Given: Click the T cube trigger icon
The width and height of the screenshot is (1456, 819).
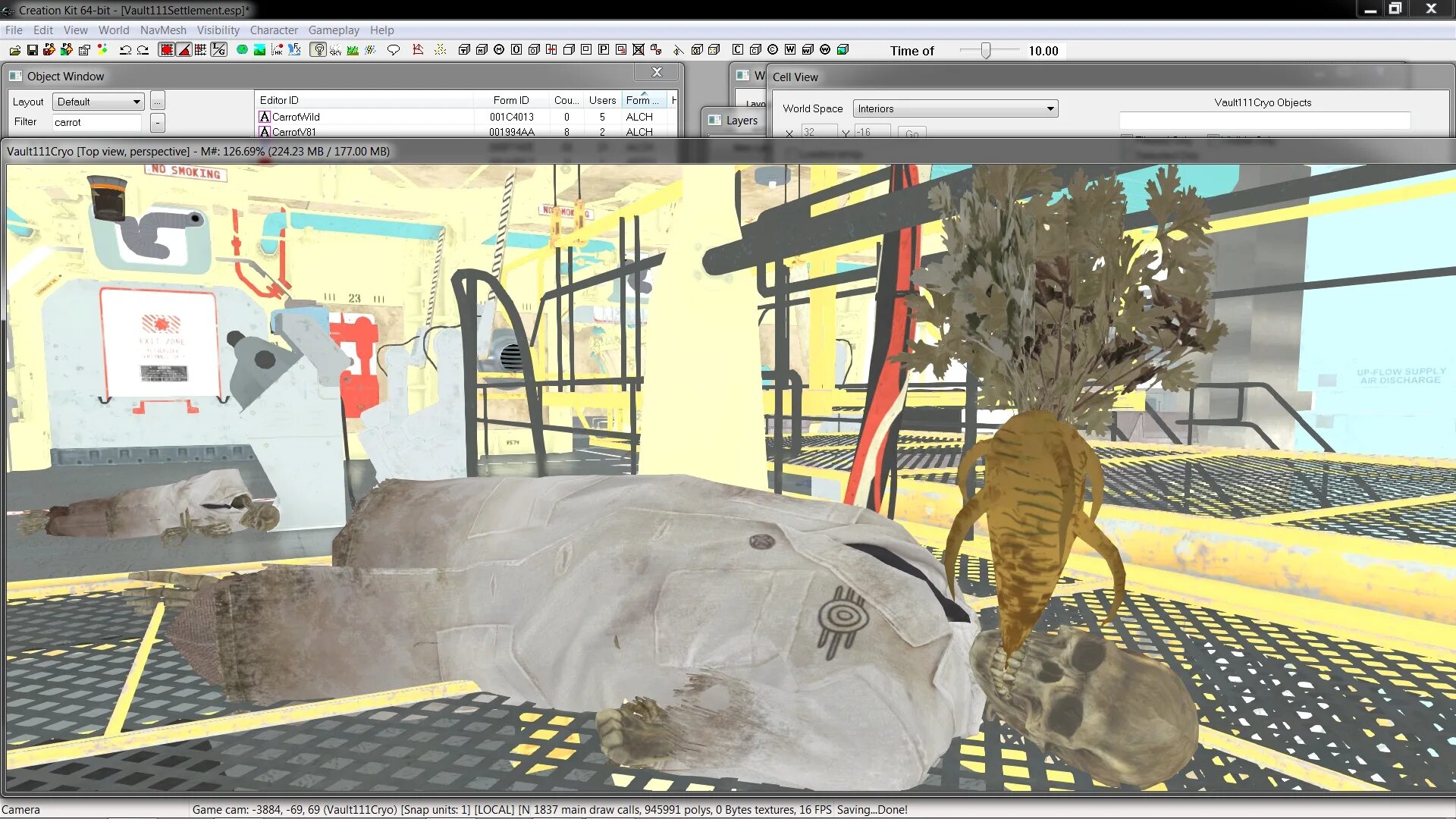Looking at the screenshot, I should (464, 50).
